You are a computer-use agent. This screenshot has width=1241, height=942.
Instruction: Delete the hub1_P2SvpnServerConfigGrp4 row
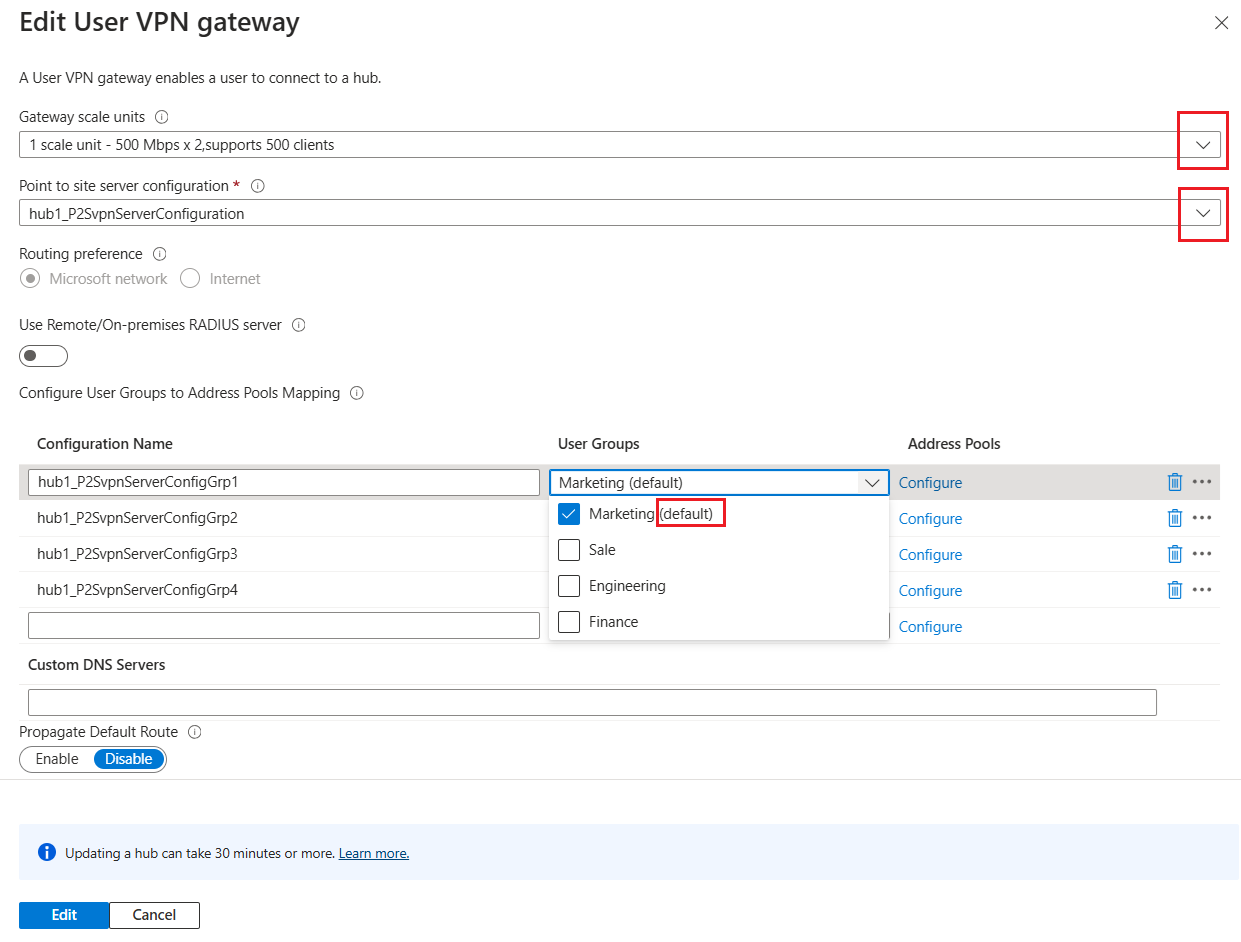[x=1175, y=589]
